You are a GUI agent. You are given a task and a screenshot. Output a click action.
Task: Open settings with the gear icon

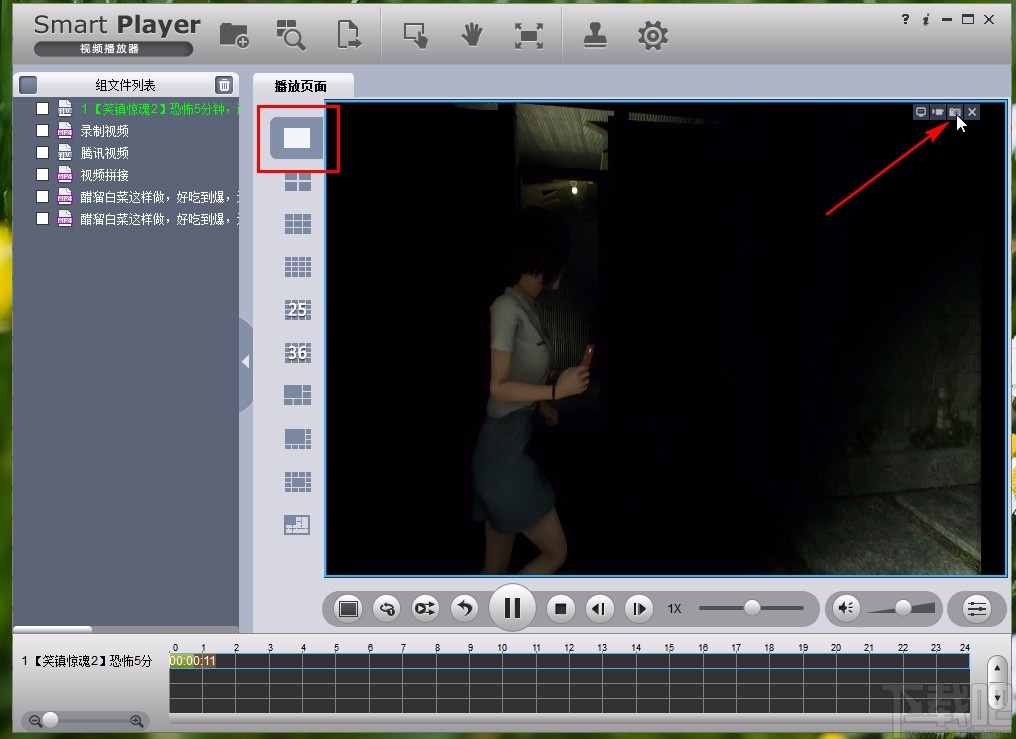click(x=652, y=36)
